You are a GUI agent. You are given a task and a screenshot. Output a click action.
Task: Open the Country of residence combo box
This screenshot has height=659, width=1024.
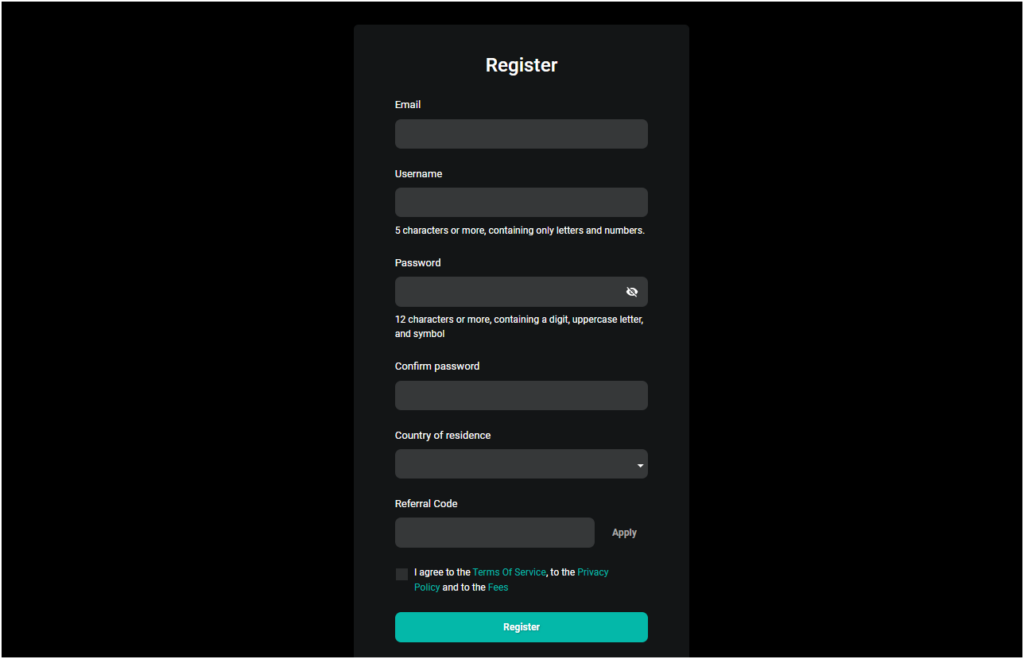521,464
